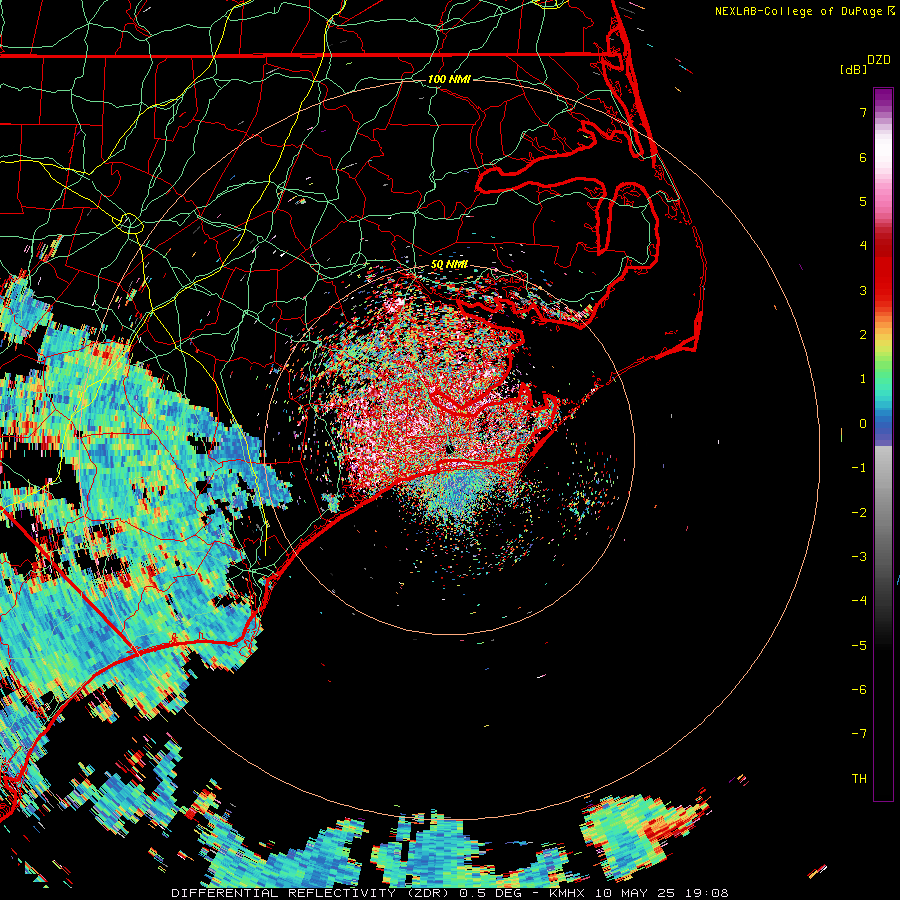Click the ZDR color scale bar
The width and height of the screenshot is (900, 900).
(883, 444)
